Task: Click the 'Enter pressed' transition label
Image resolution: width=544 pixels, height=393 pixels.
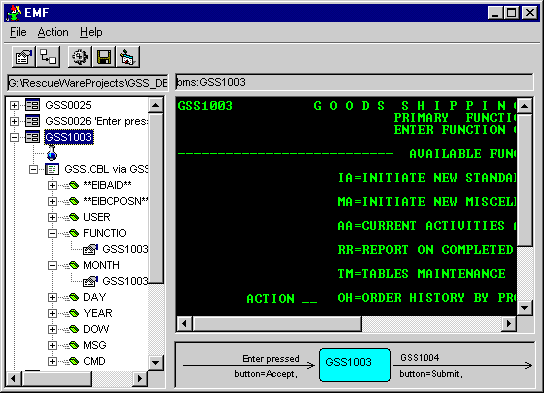Action: coord(271,358)
